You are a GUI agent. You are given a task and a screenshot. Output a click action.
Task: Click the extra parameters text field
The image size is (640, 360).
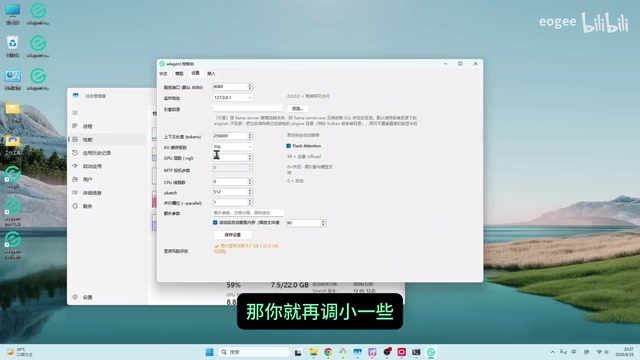(248, 213)
